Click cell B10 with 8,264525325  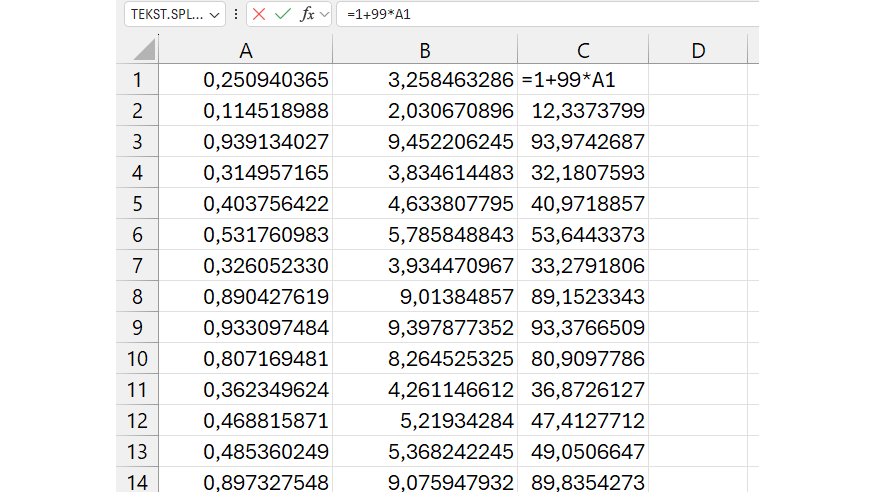[x=425, y=358]
